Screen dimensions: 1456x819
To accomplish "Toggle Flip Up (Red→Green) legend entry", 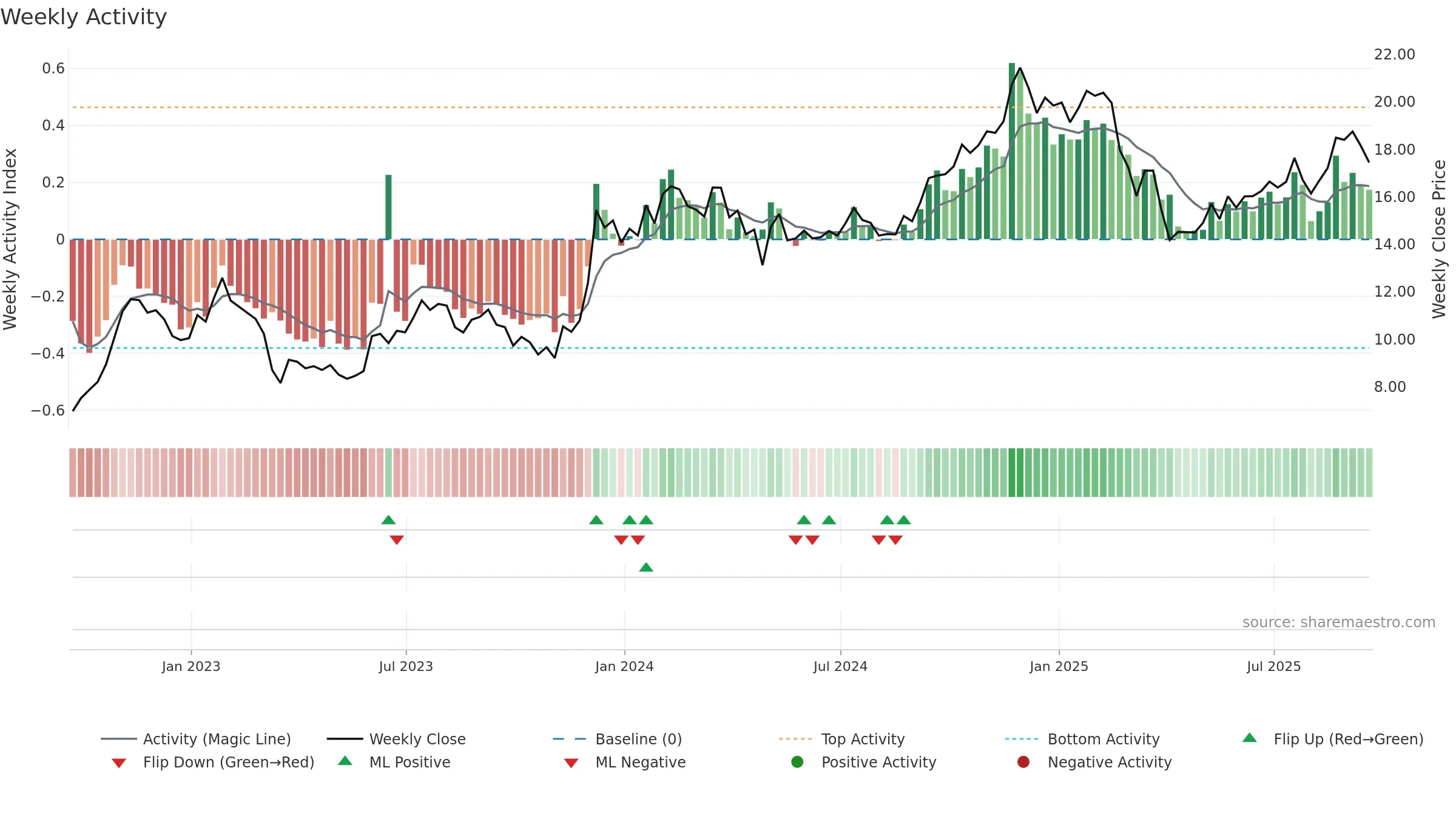I will pyautogui.click(x=1333, y=739).
